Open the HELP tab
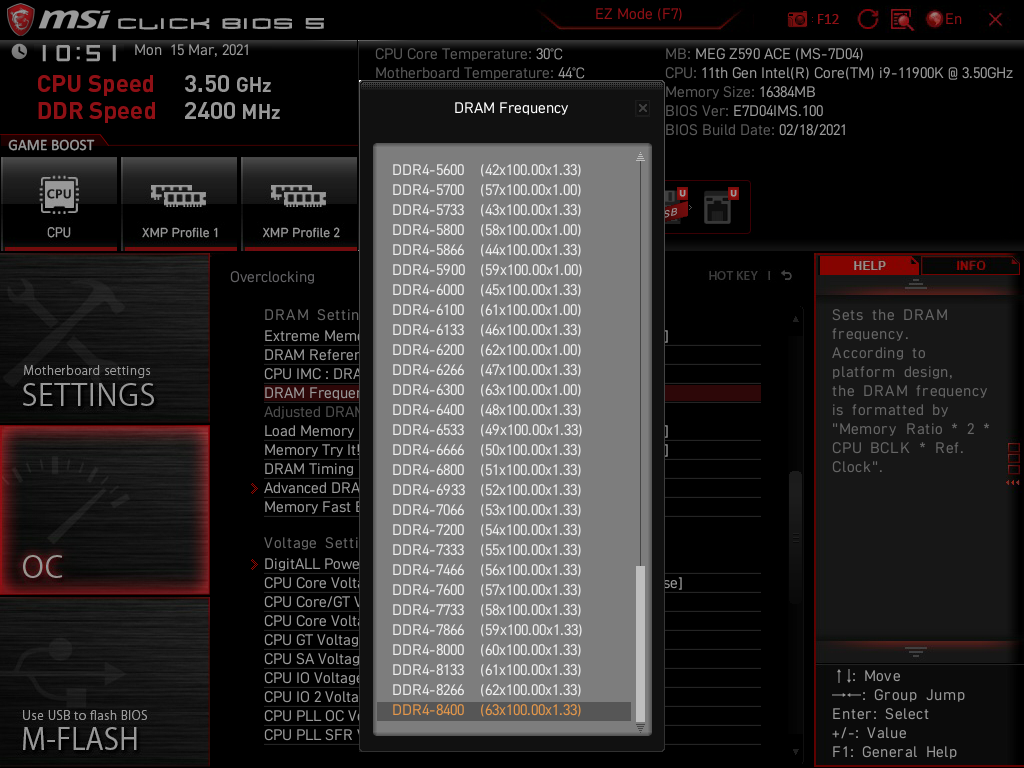 pos(869,265)
